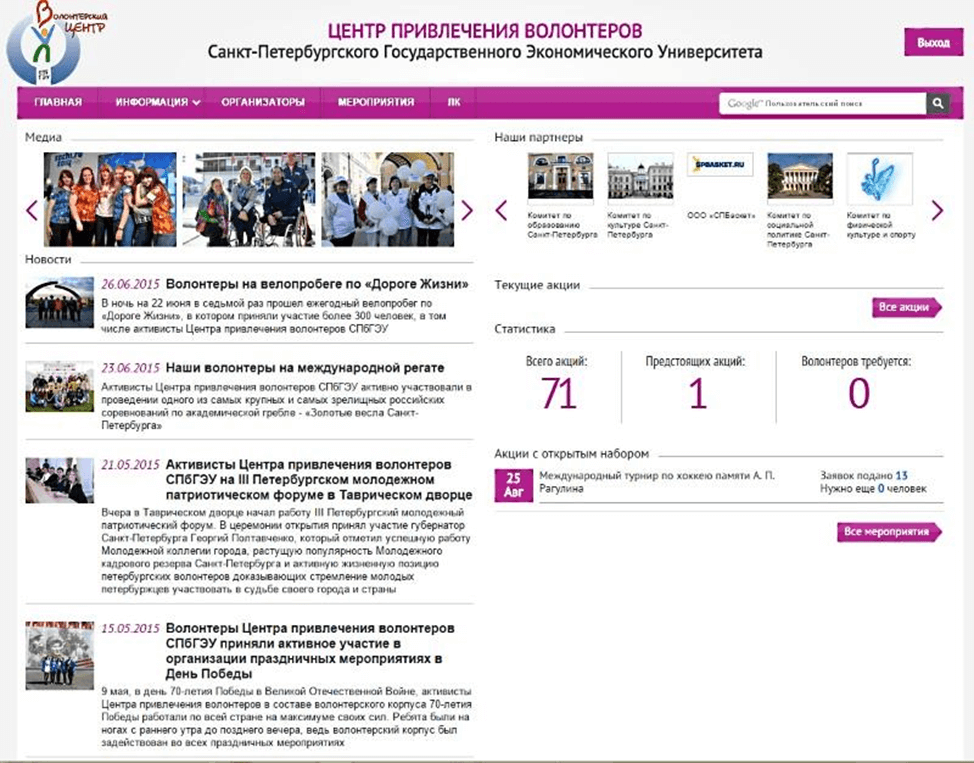Open headline about III Петербургском молодежном форуме
This screenshot has width=974, height=763.
tap(319, 480)
